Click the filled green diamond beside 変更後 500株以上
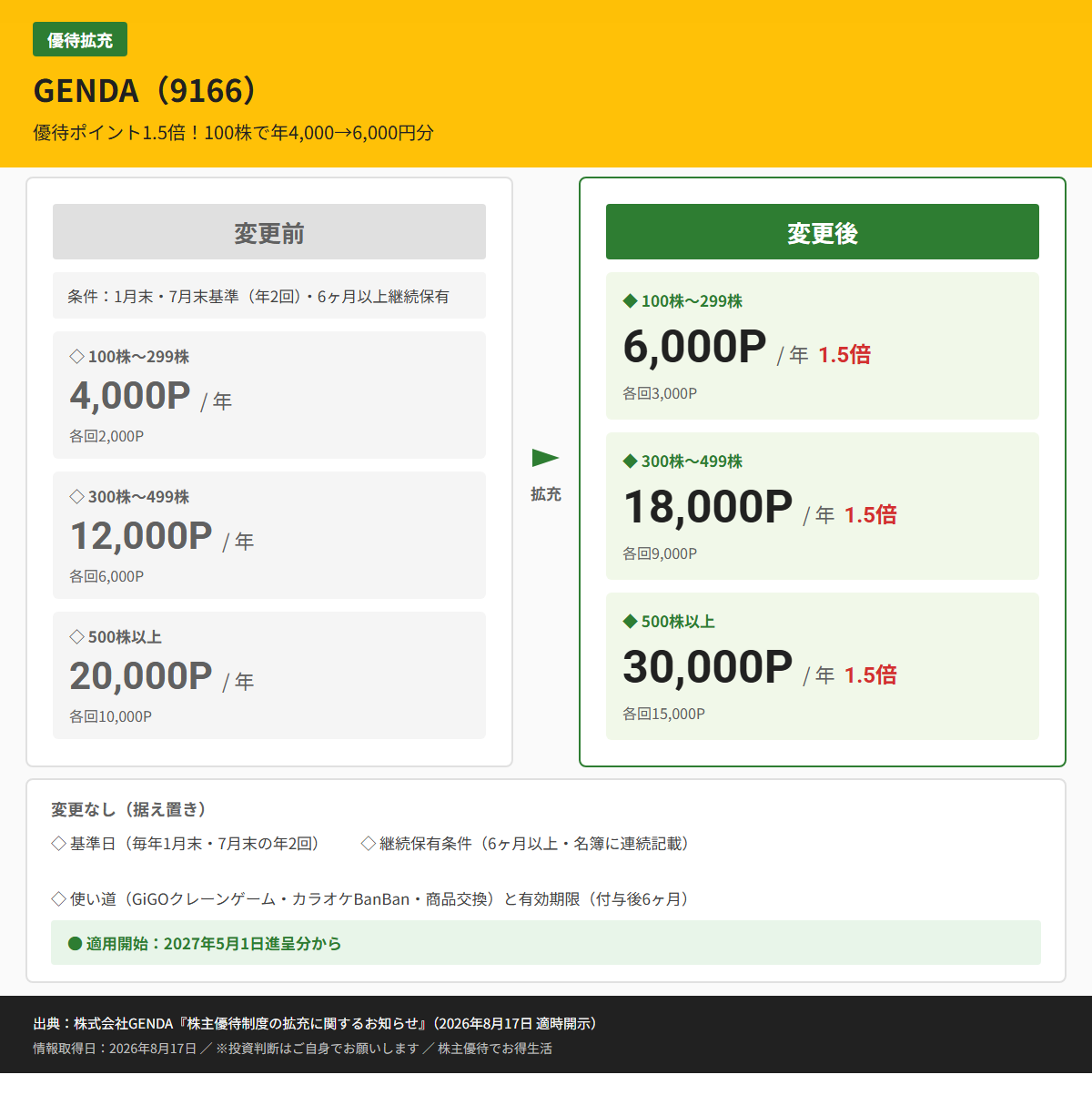The image size is (1092, 1095). (630, 622)
